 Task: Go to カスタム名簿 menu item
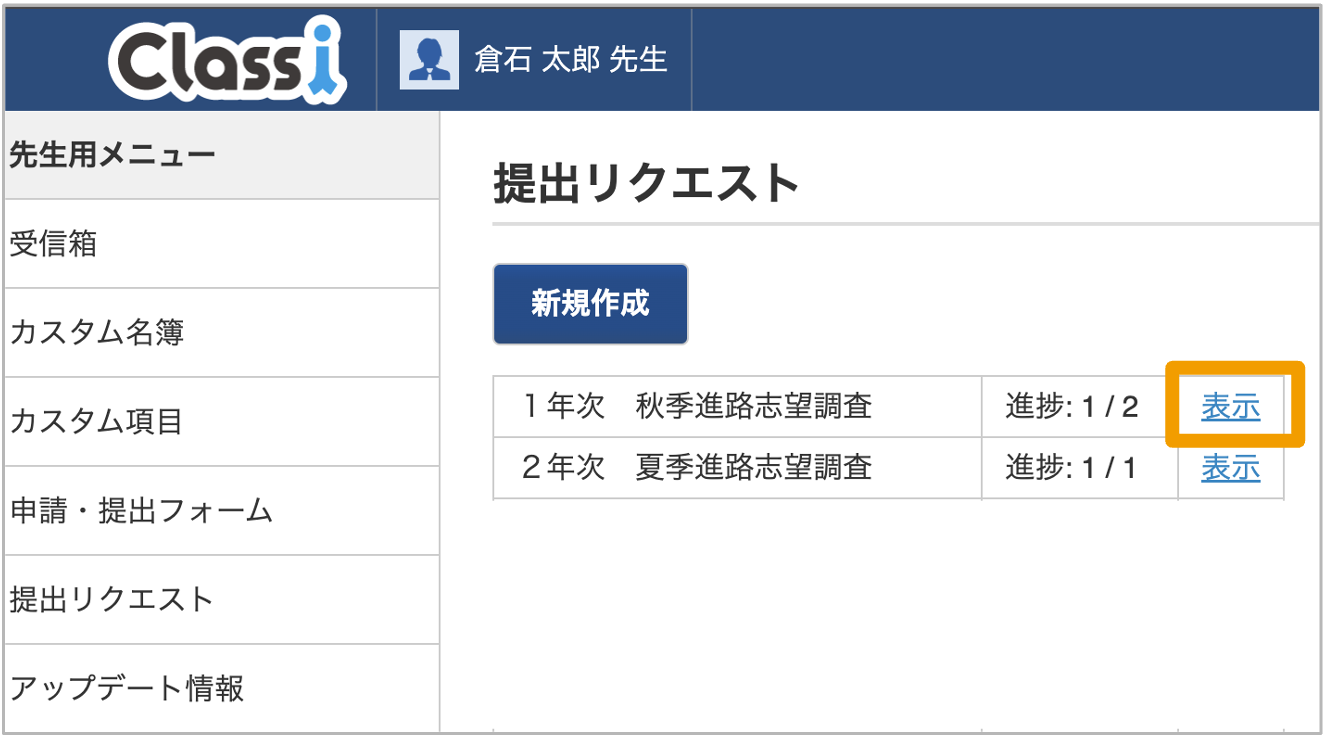tap(97, 333)
